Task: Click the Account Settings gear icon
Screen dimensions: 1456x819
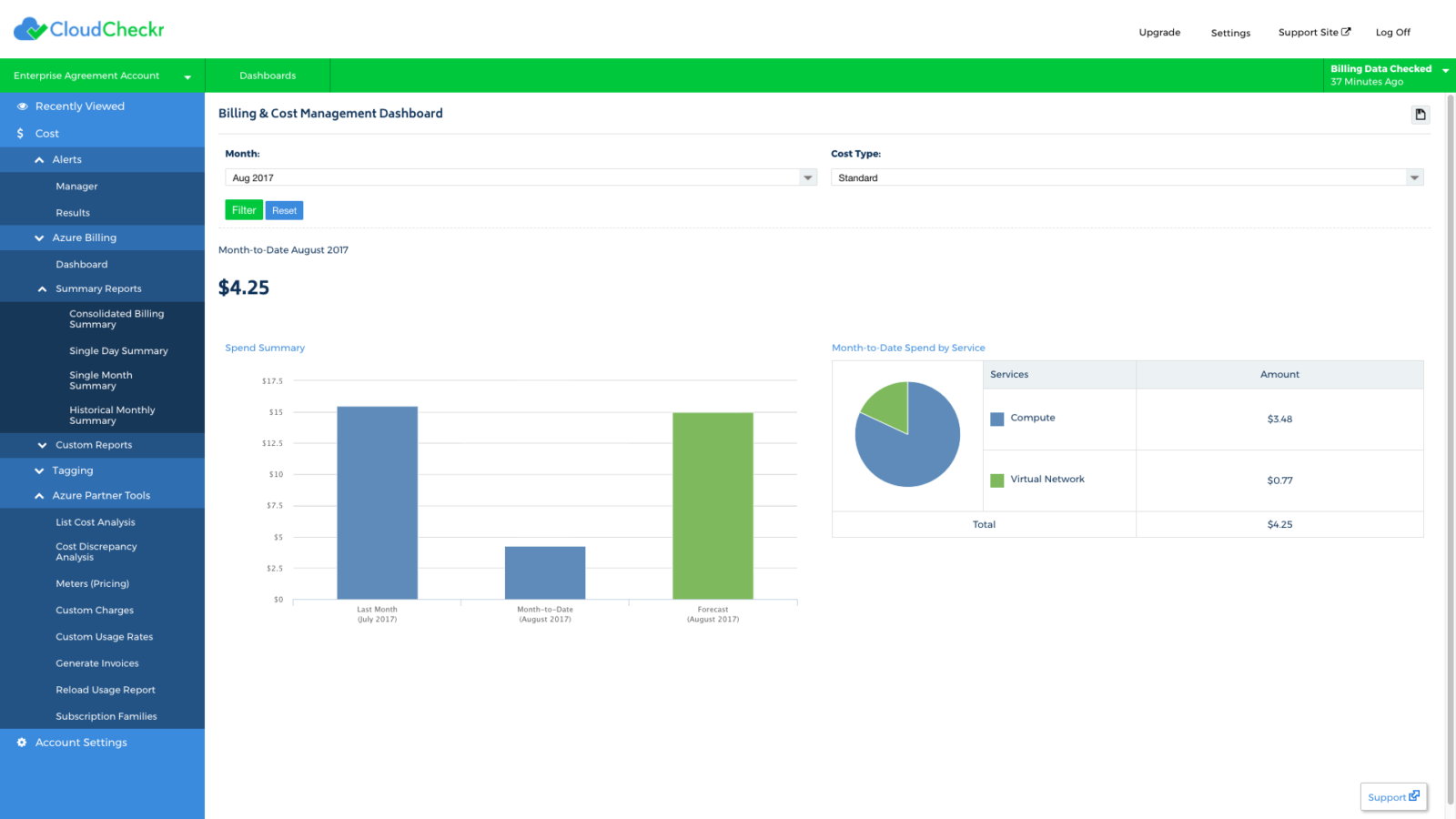Action: [22, 743]
